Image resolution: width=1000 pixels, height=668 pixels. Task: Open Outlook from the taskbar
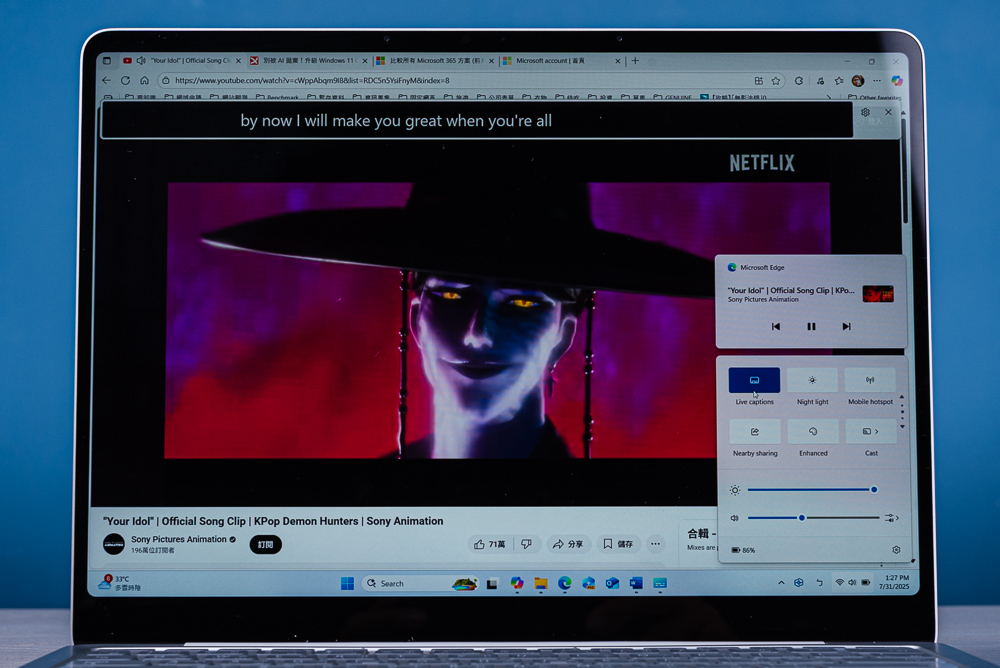click(x=612, y=584)
